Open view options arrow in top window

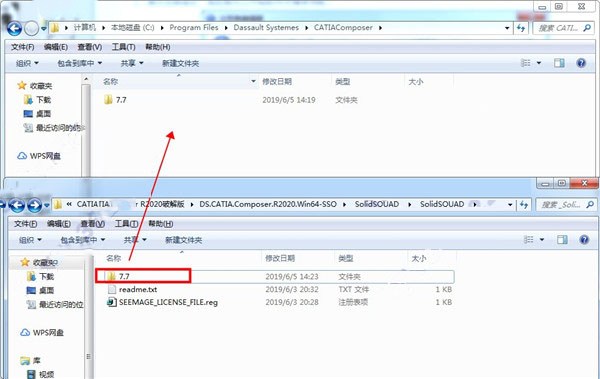[x=539, y=63]
